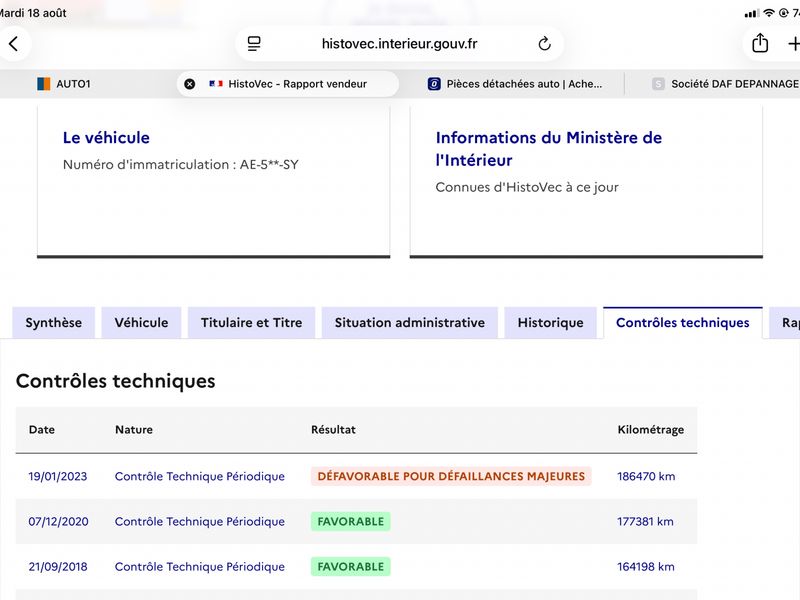Click the Résultat column header
The image size is (800, 600).
point(333,430)
